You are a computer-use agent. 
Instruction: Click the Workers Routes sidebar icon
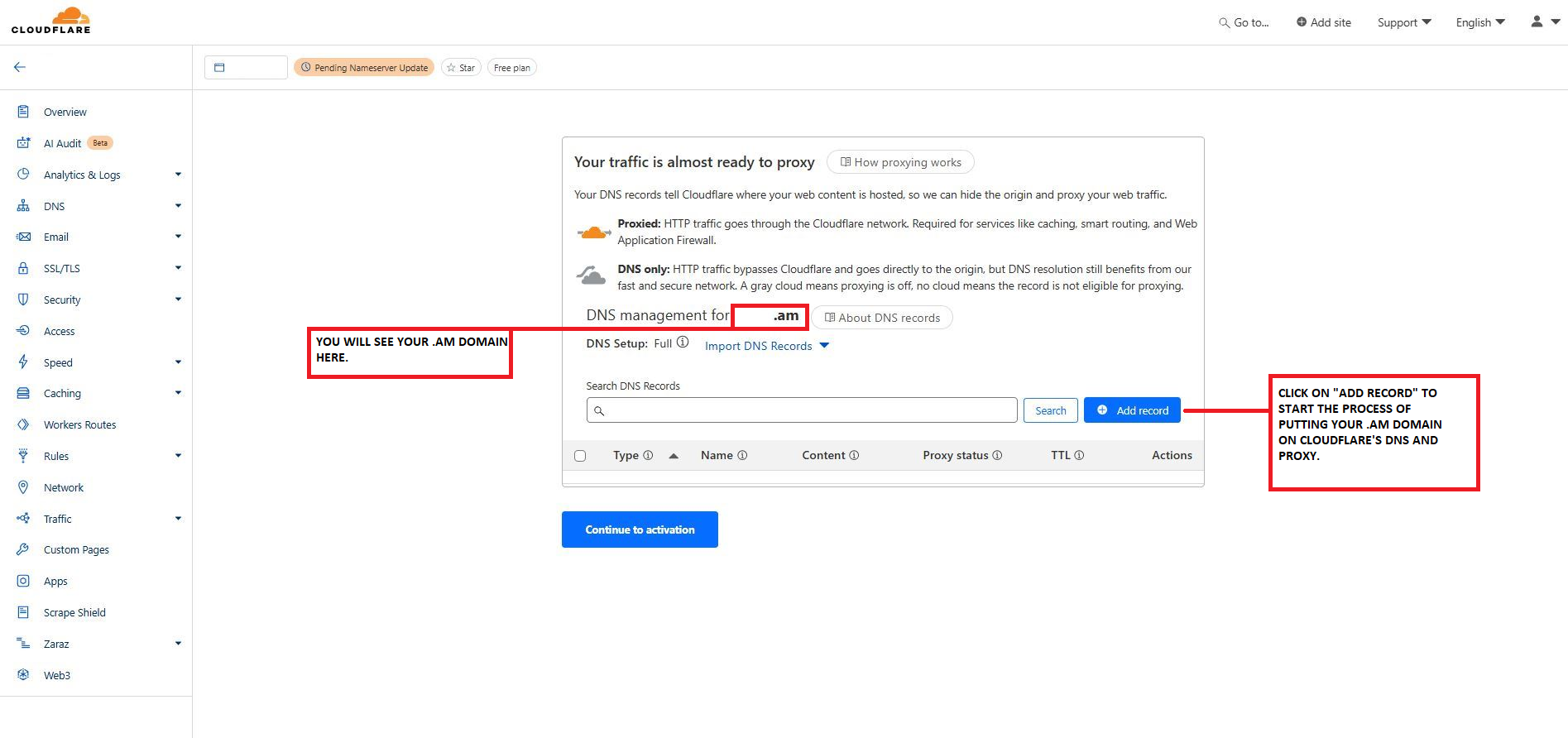pos(23,424)
